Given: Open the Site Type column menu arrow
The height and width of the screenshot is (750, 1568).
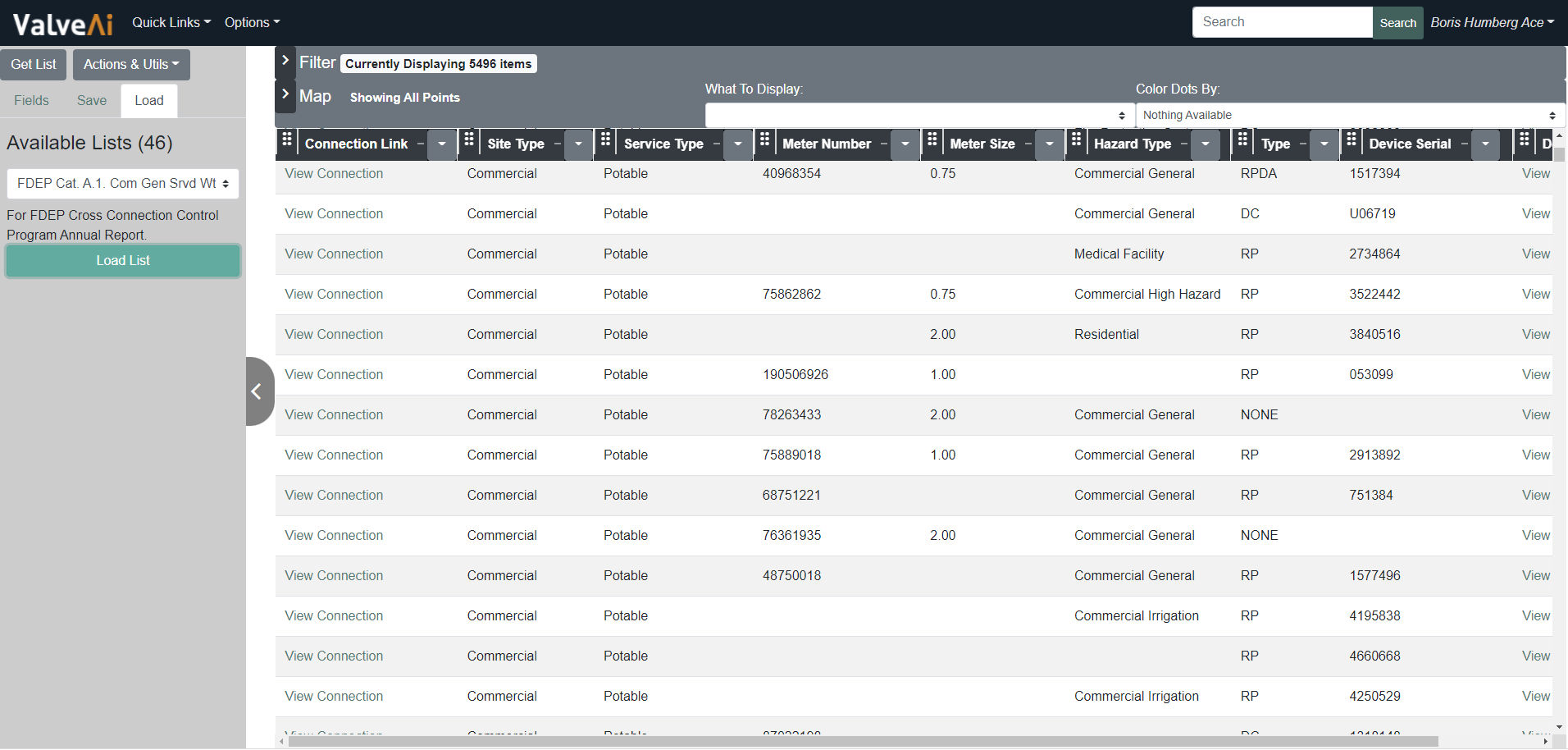Looking at the screenshot, I should click(578, 144).
